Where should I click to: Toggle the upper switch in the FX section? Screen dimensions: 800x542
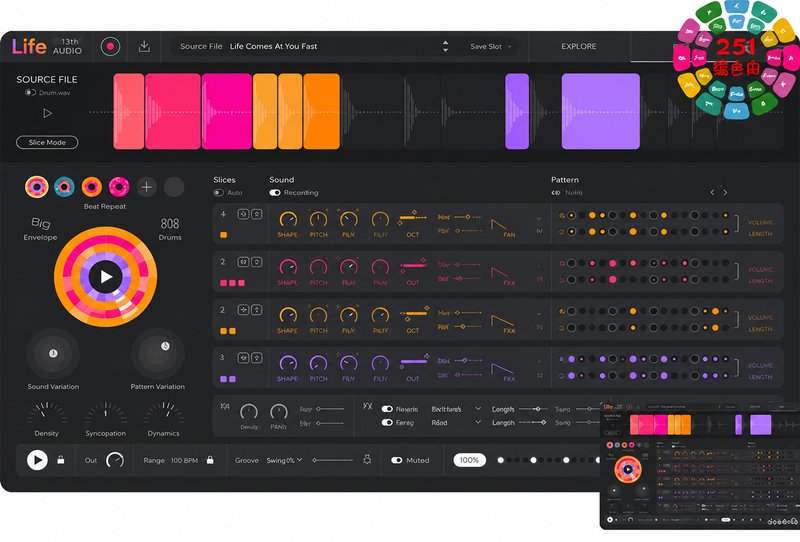point(387,409)
